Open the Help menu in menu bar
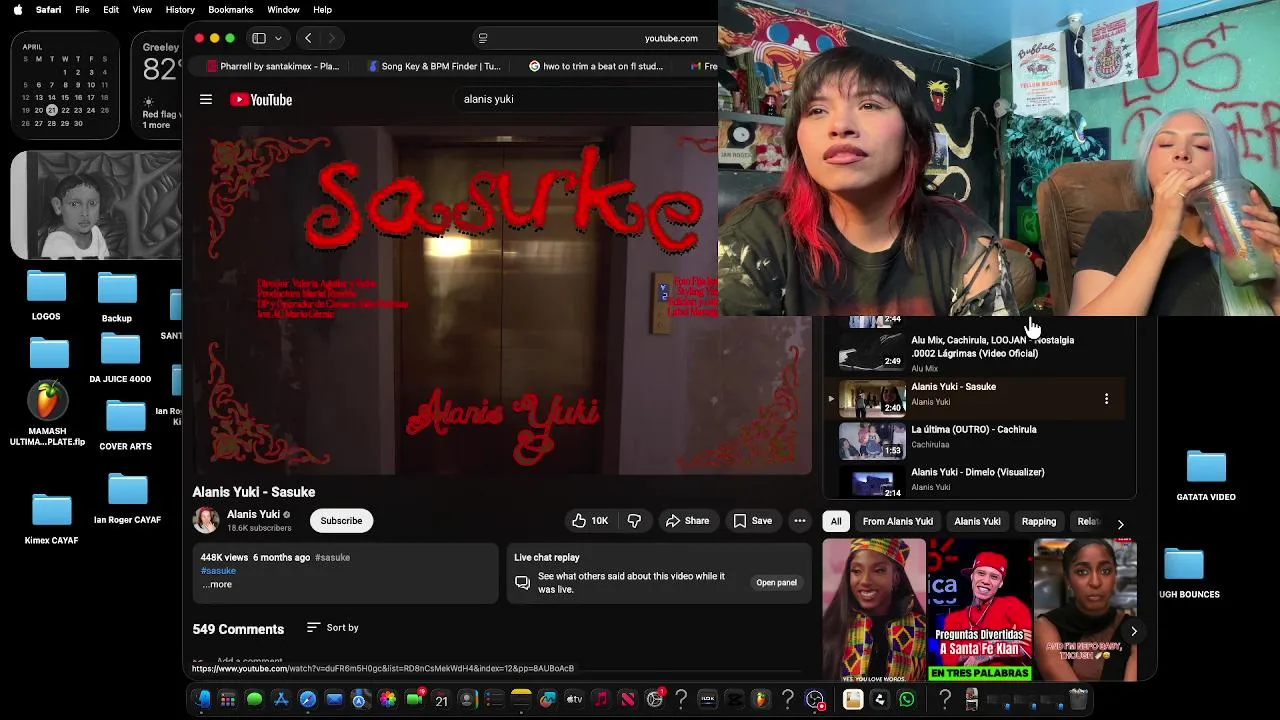The height and width of the screenshot is (720, 1280). [322, 10]
